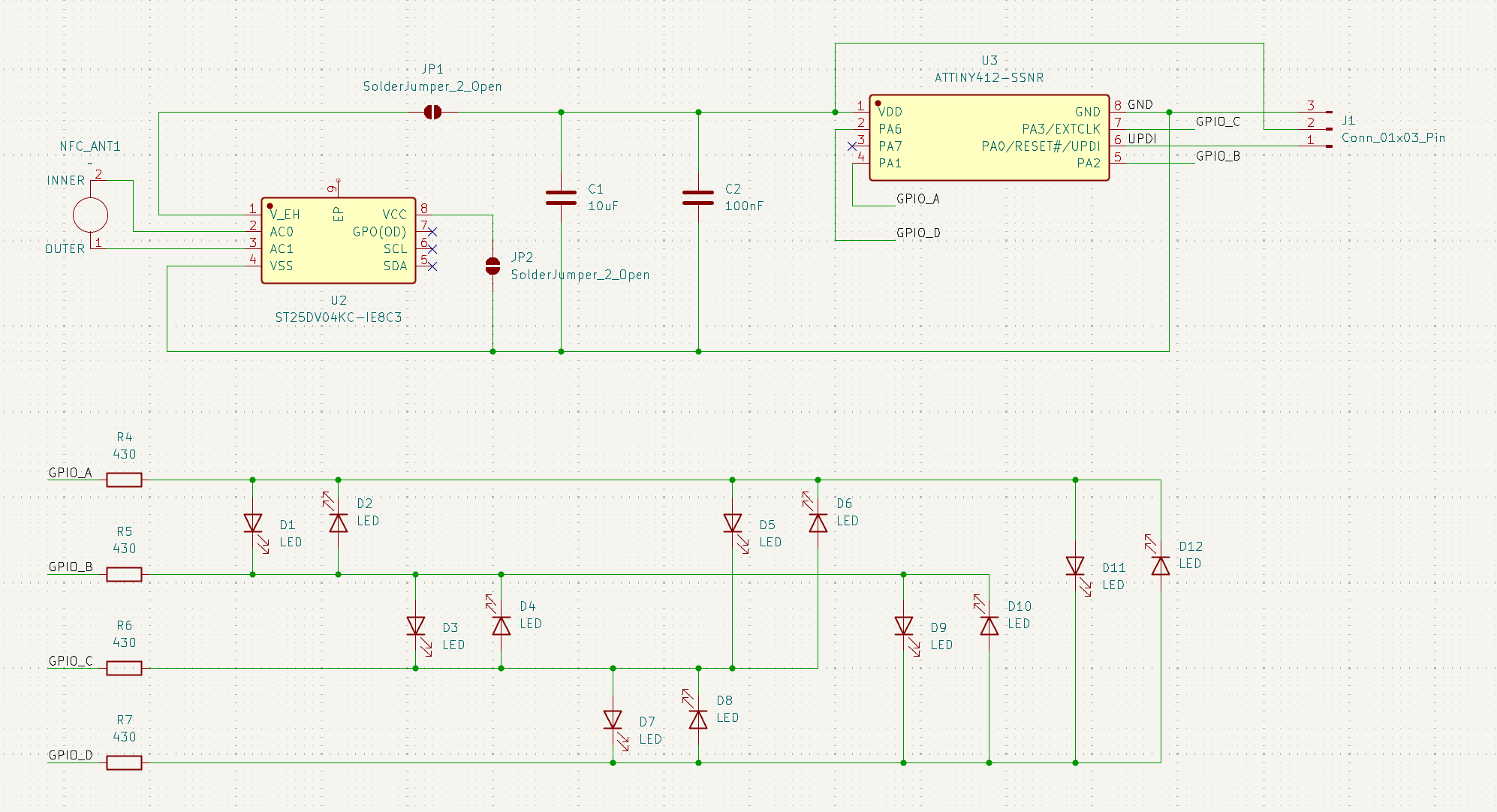Select LED D9 diode symbol
The width and height of the screenshot is (1497, 812).
904,626
